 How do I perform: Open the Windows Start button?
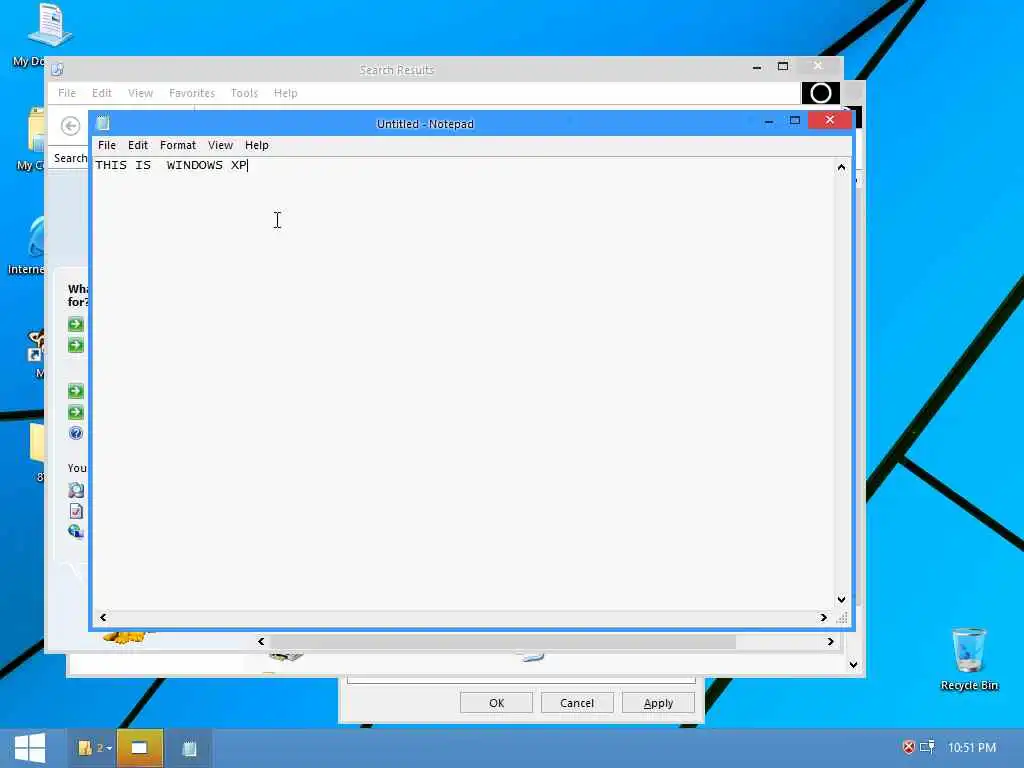coord(29,748)
